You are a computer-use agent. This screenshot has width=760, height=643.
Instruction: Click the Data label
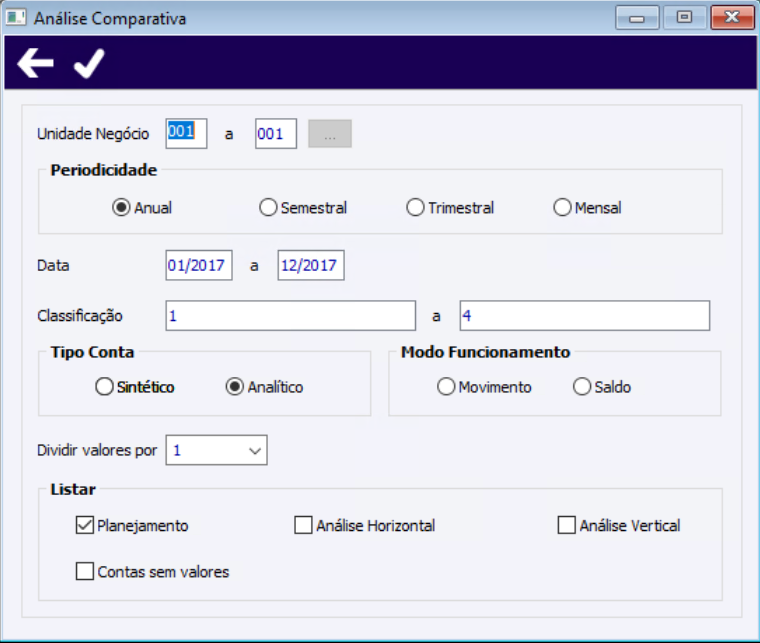[53, 266]
